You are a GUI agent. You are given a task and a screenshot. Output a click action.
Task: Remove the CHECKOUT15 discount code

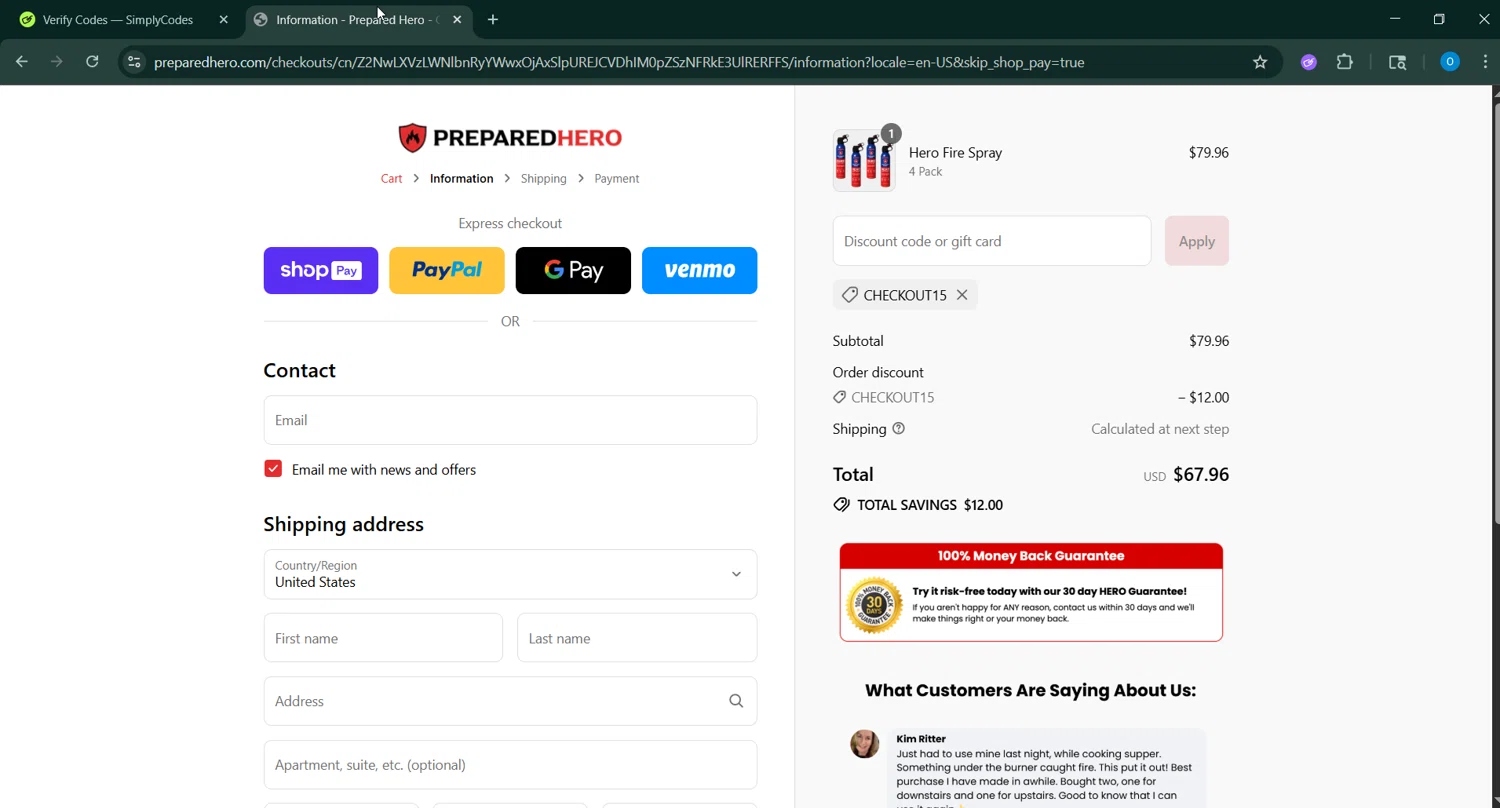[x=962, y=295]
